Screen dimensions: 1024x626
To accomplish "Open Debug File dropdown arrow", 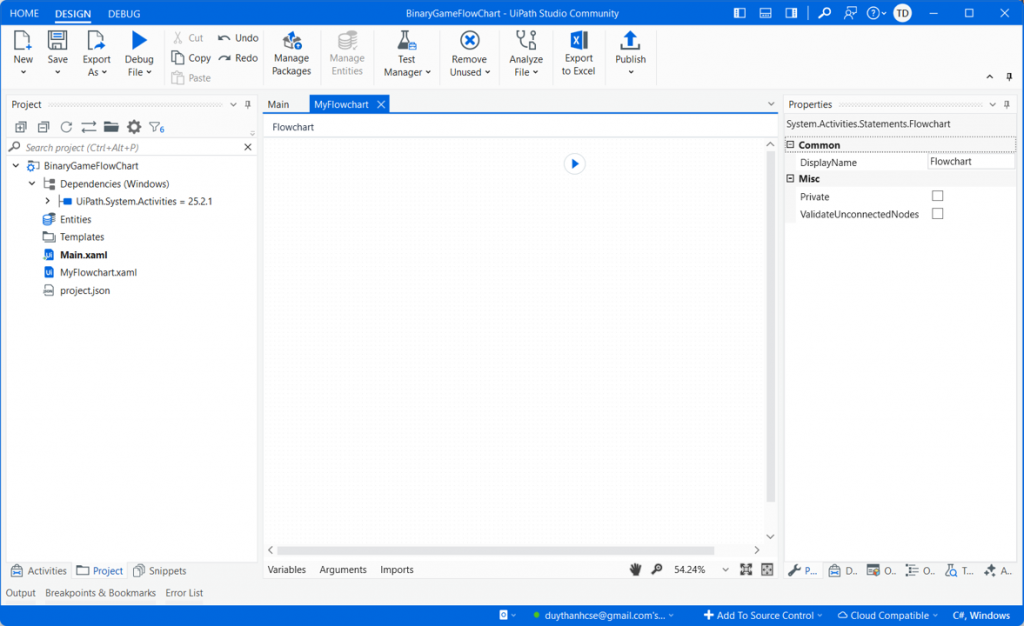I will tap(149, 72).
